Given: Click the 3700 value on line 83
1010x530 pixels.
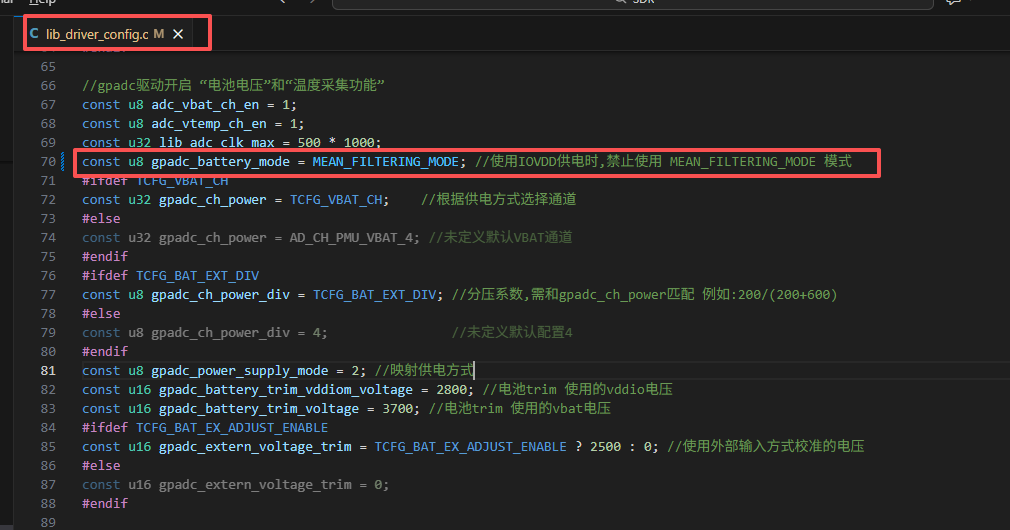Looking at the screenshot, I should (x=397, y=408).
